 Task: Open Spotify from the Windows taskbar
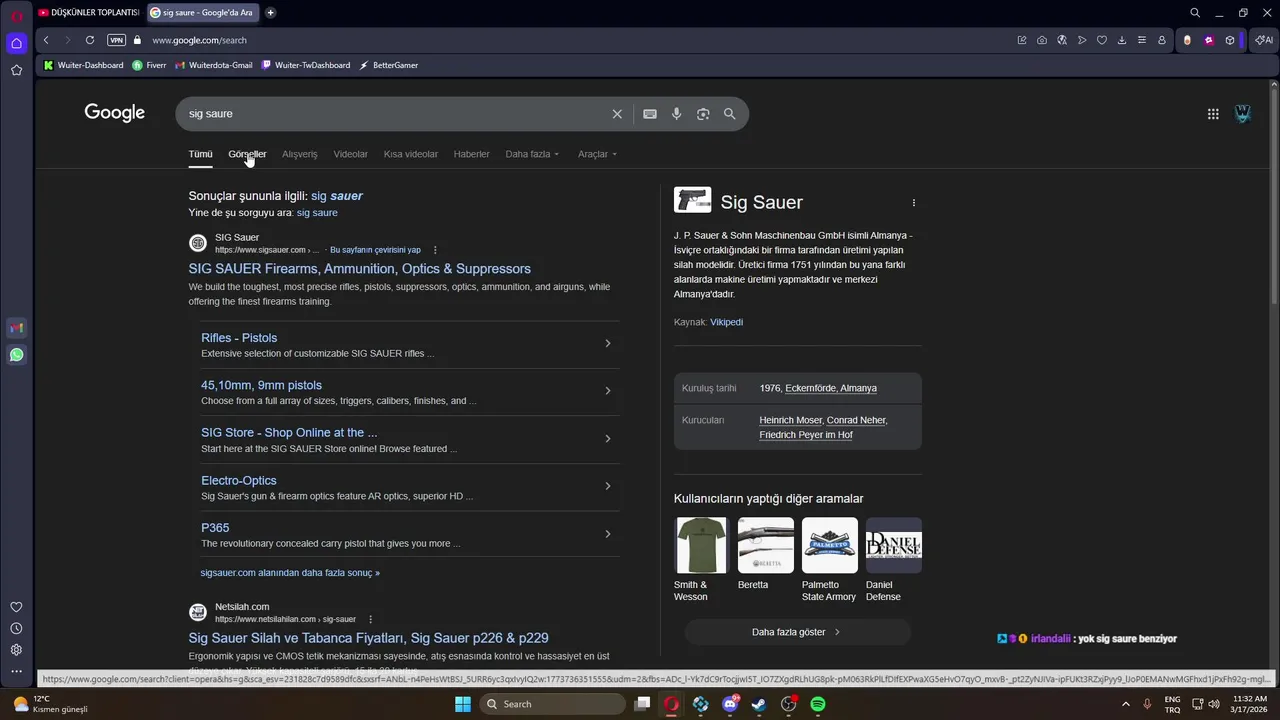(x=818, y=704)
